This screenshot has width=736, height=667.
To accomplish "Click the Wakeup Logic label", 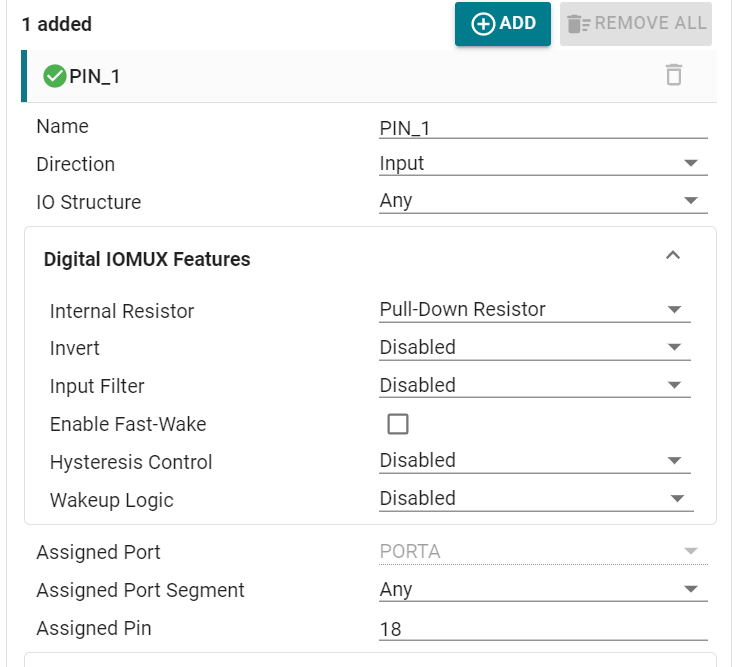I will tap(112, 500).
